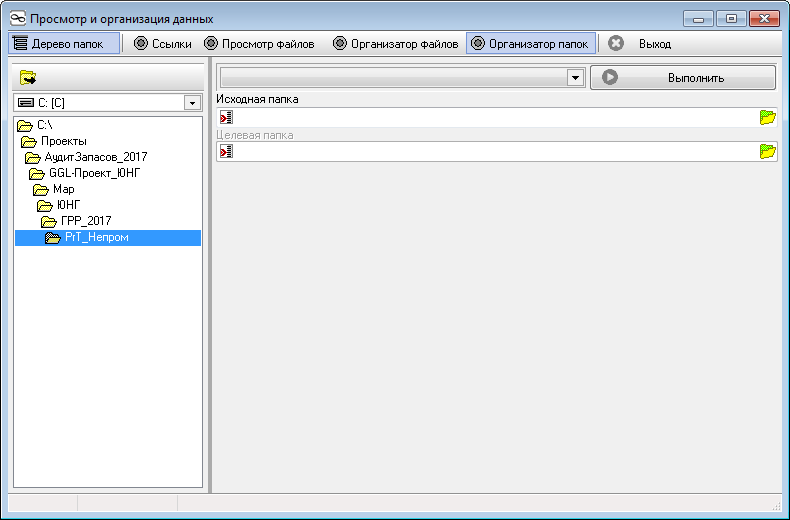Click the folder icon next to C:\
The image size is (790, 520).
(25, 125)
